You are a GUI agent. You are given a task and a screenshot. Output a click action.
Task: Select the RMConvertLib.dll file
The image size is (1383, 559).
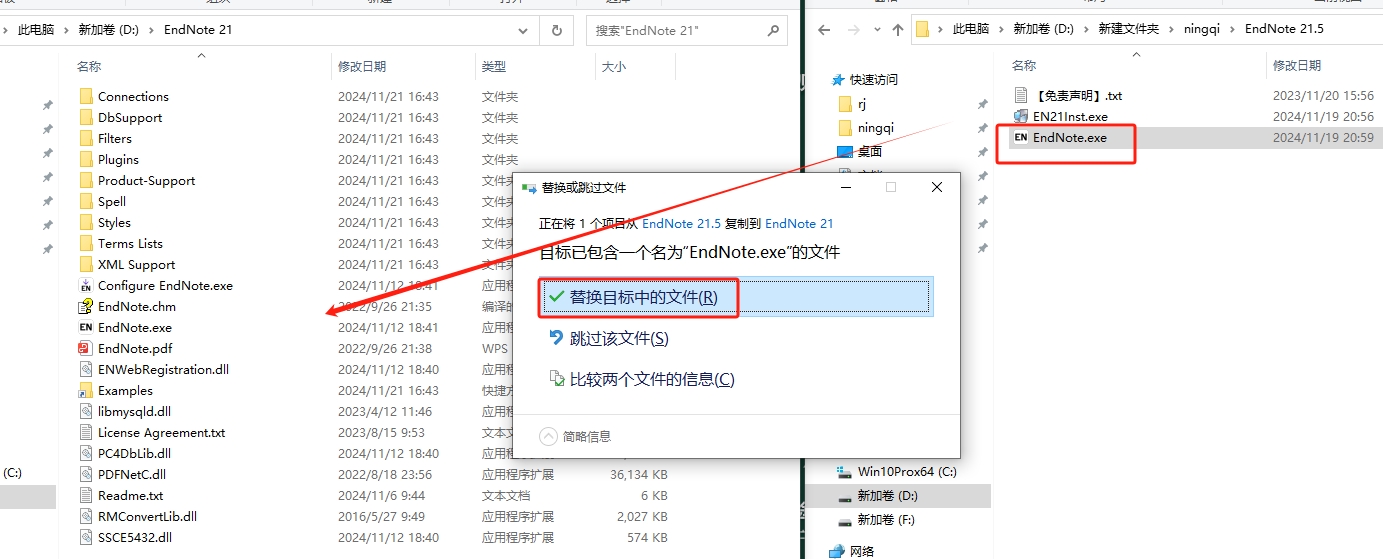point(147,517)
